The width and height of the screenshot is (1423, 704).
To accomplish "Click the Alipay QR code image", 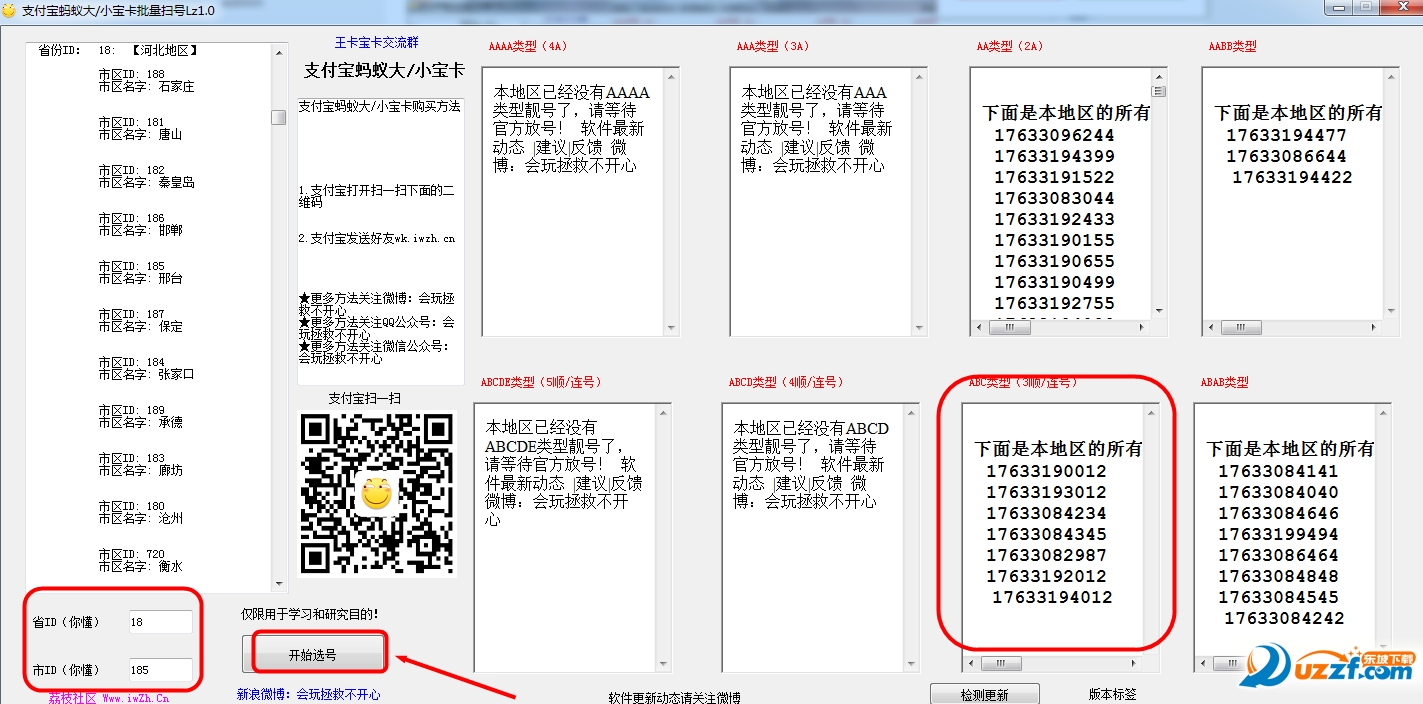I will (x=376, y=493).
